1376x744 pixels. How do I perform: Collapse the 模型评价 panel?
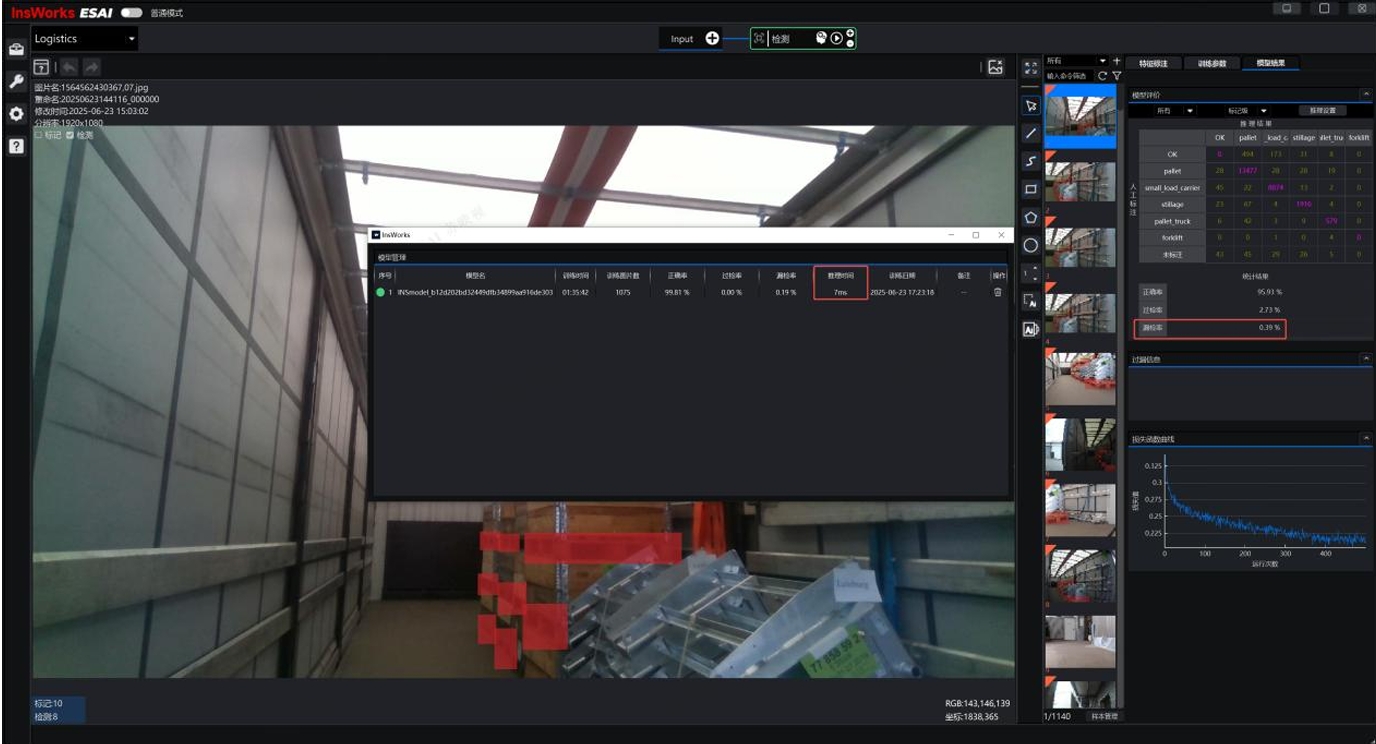[1365, 95]
